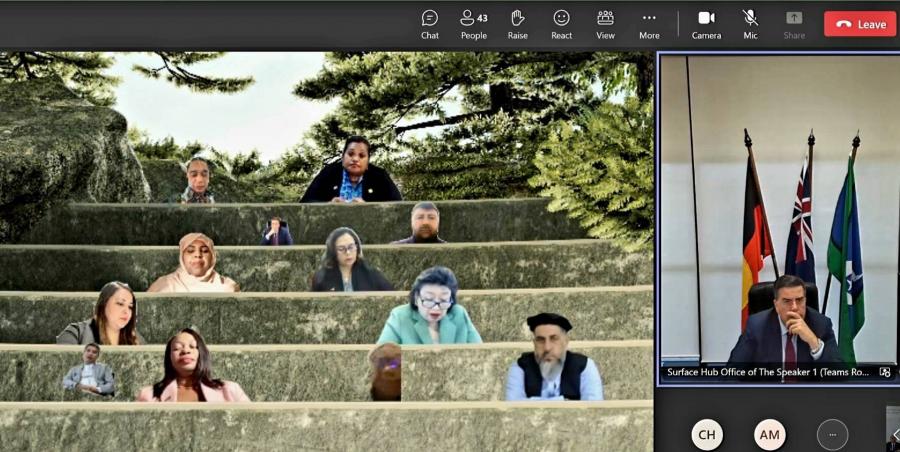
Task: Raise your hand in the meeting
Action: point(517,24)
